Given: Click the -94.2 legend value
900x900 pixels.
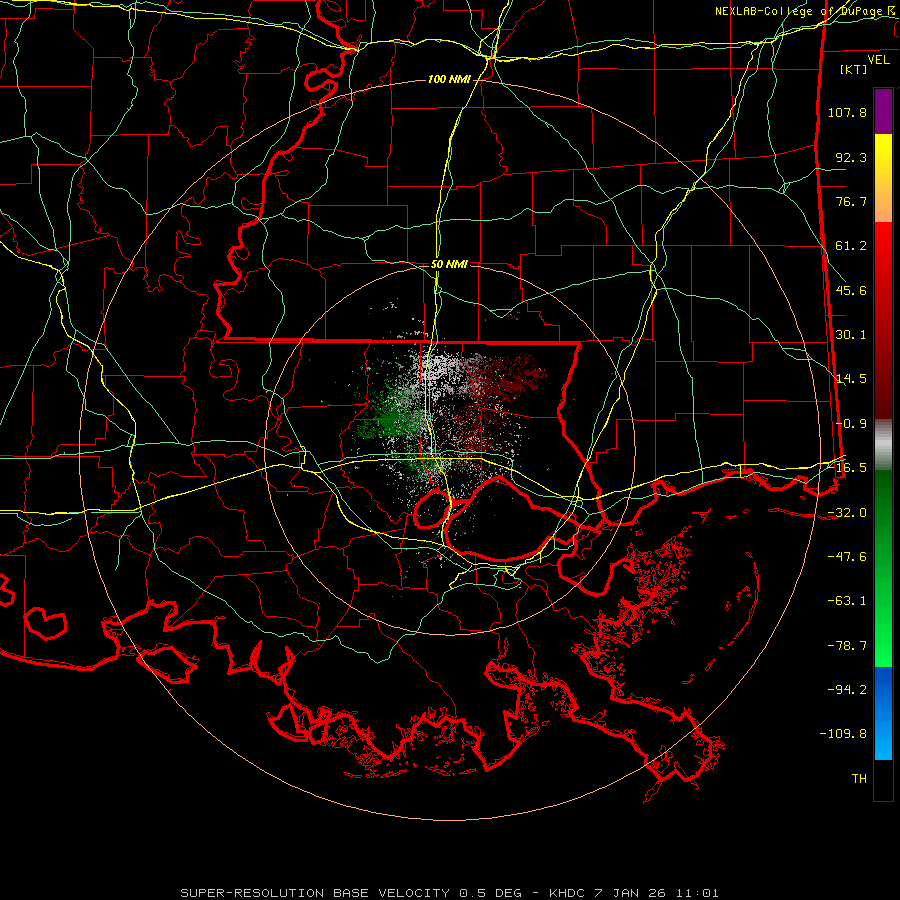Looking at the screenshot, I should (847, 690).
